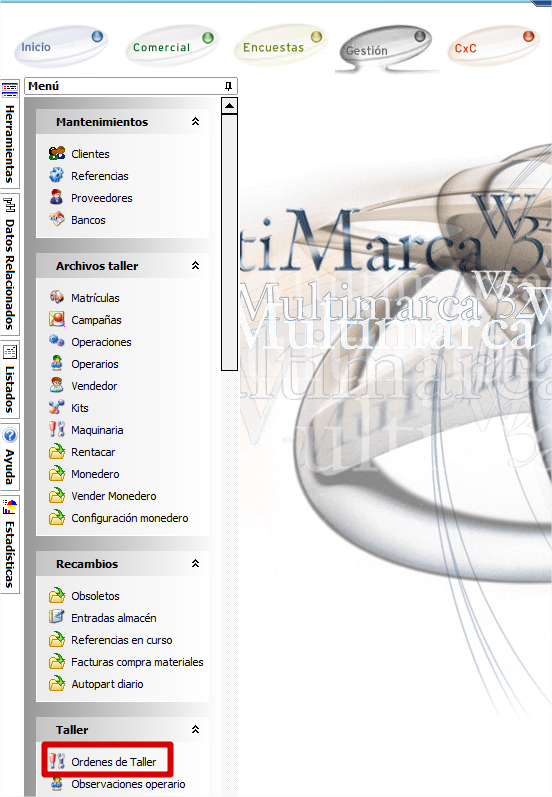Open the Inicio section button
This screenshot has height=797, width=552.
click(x=60, y=47)
